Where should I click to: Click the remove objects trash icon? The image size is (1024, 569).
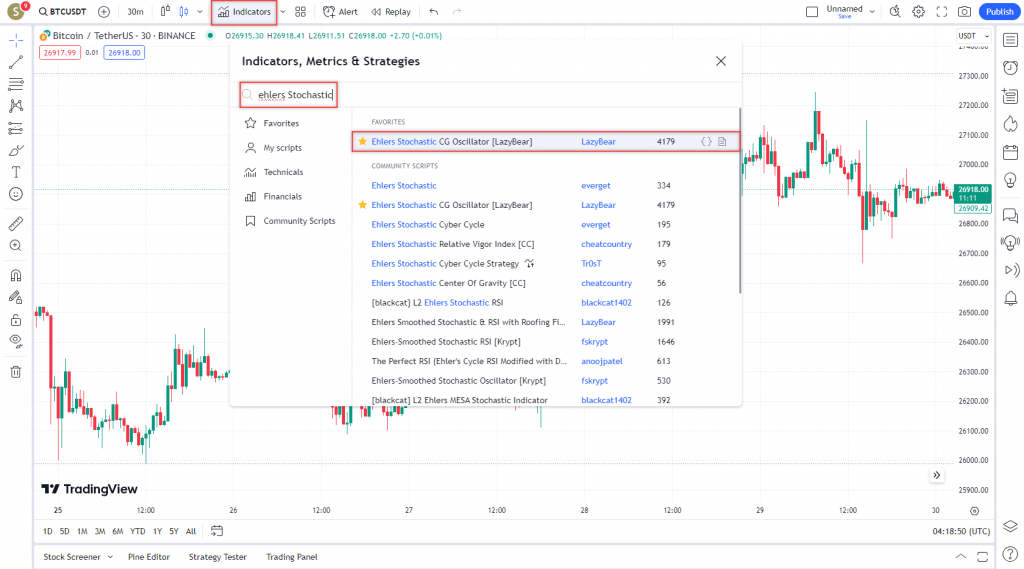pos(16,372)
